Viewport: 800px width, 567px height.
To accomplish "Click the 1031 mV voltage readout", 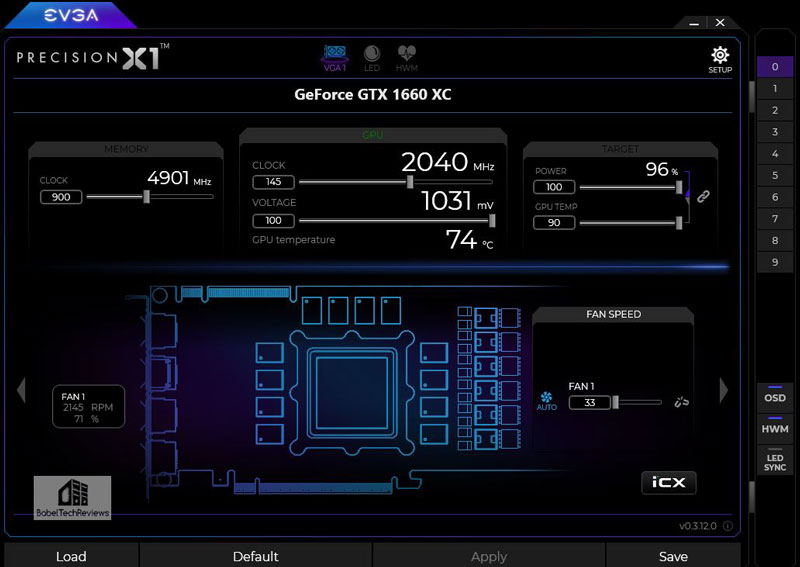I will [458, 201].
